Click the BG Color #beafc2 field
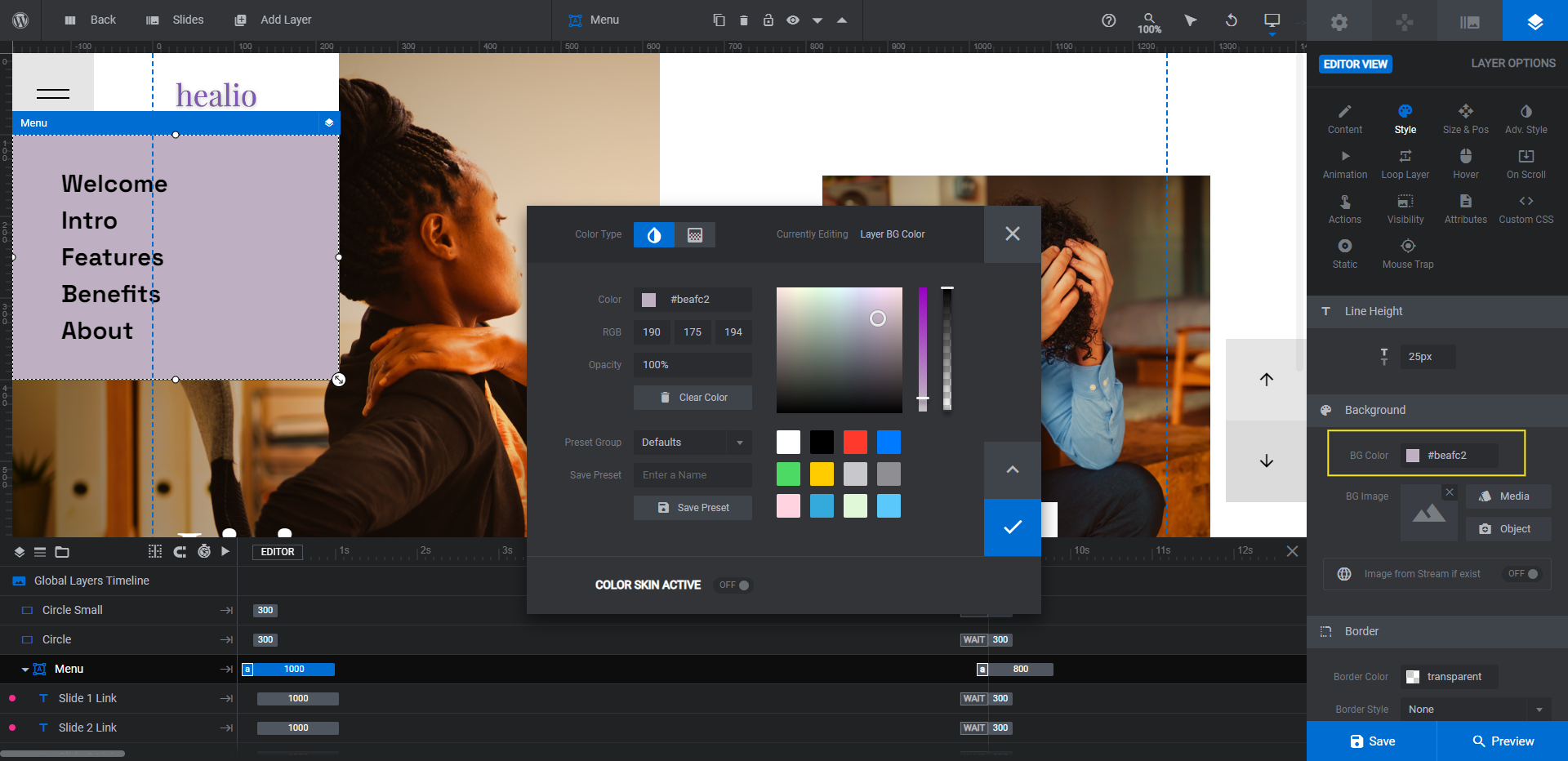 coord(1450,456)
